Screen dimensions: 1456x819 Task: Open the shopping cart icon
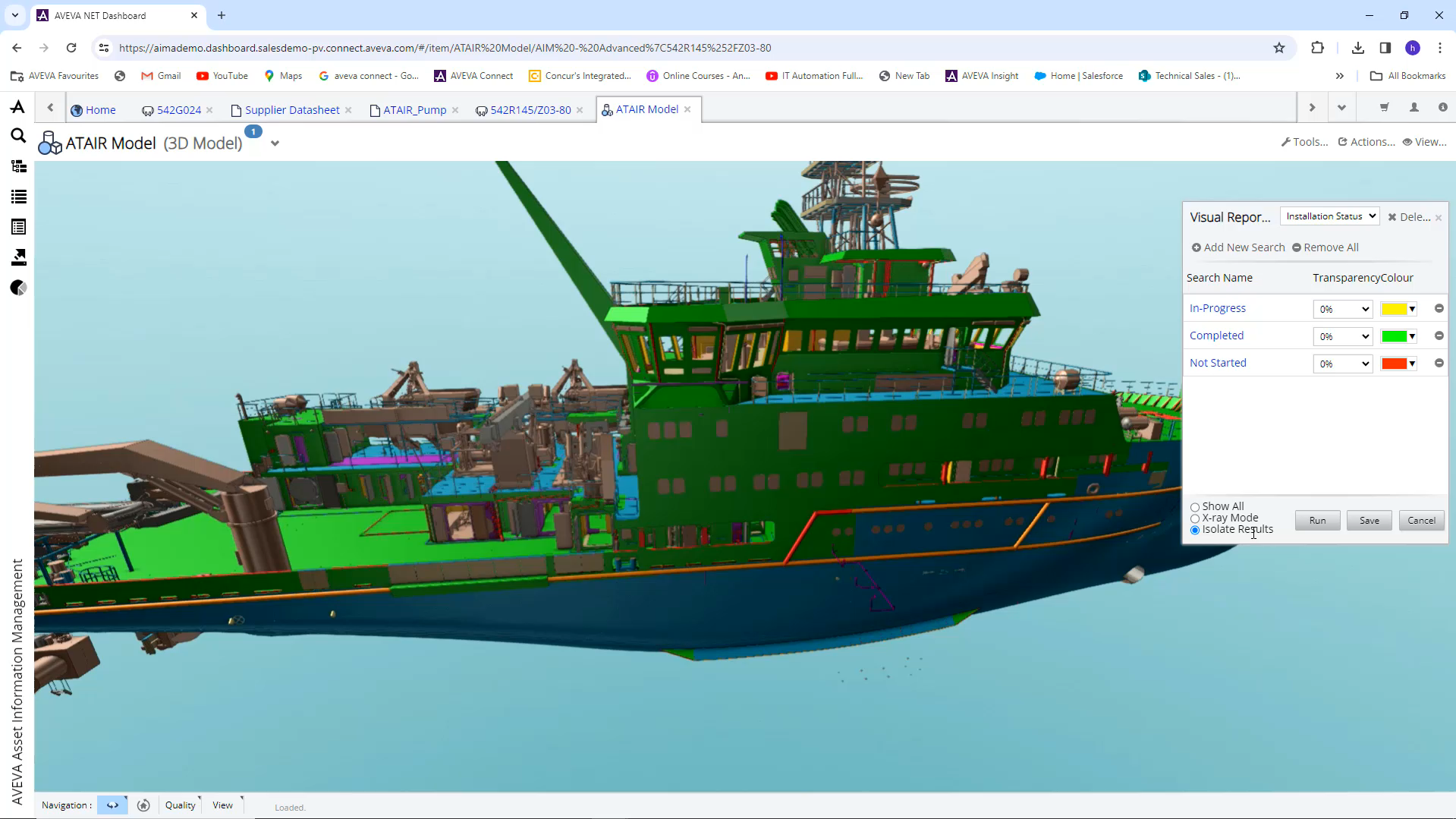click(x=1384, y=108)
